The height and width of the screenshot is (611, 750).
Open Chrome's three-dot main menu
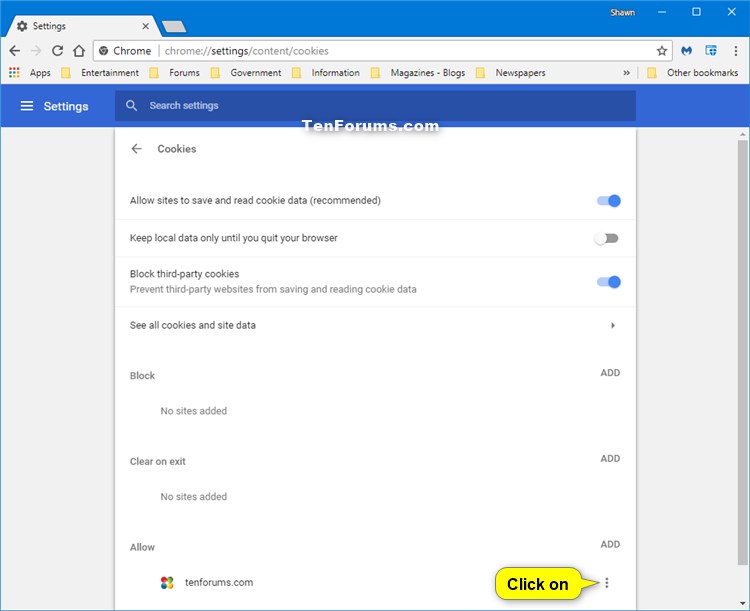point(736,51)
